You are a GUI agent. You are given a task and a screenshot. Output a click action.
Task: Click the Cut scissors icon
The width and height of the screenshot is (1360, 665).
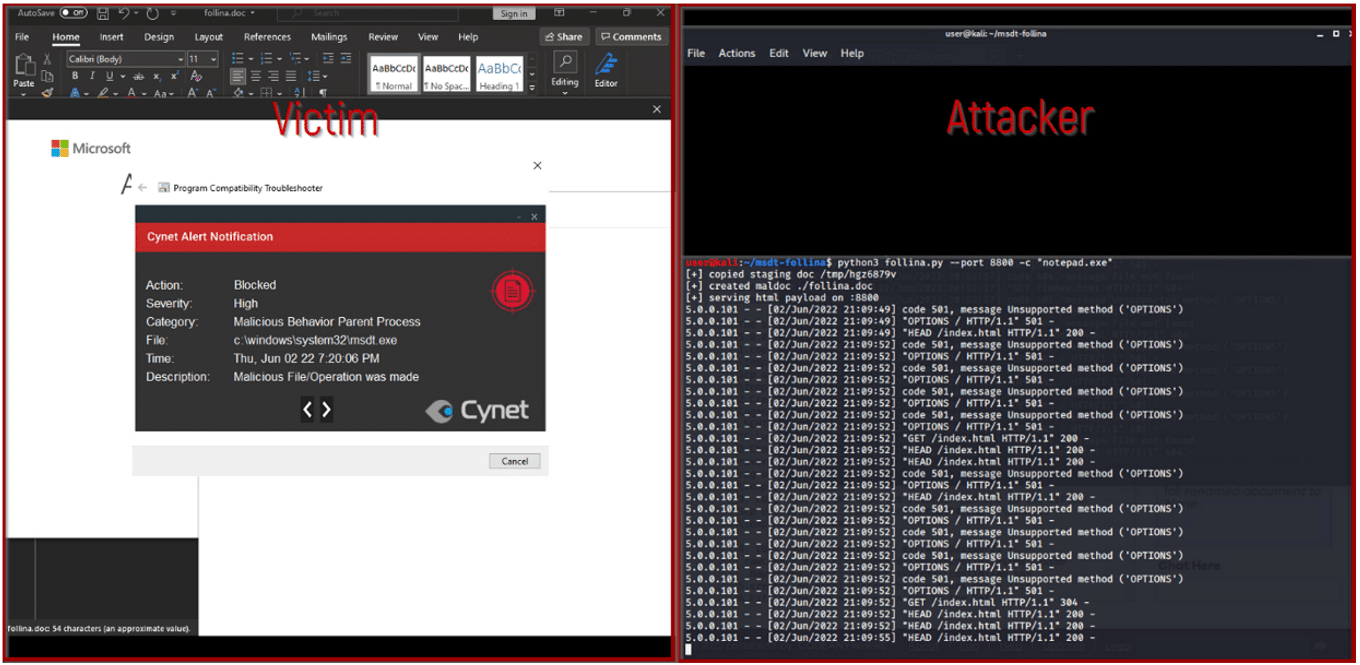[47, 59]
